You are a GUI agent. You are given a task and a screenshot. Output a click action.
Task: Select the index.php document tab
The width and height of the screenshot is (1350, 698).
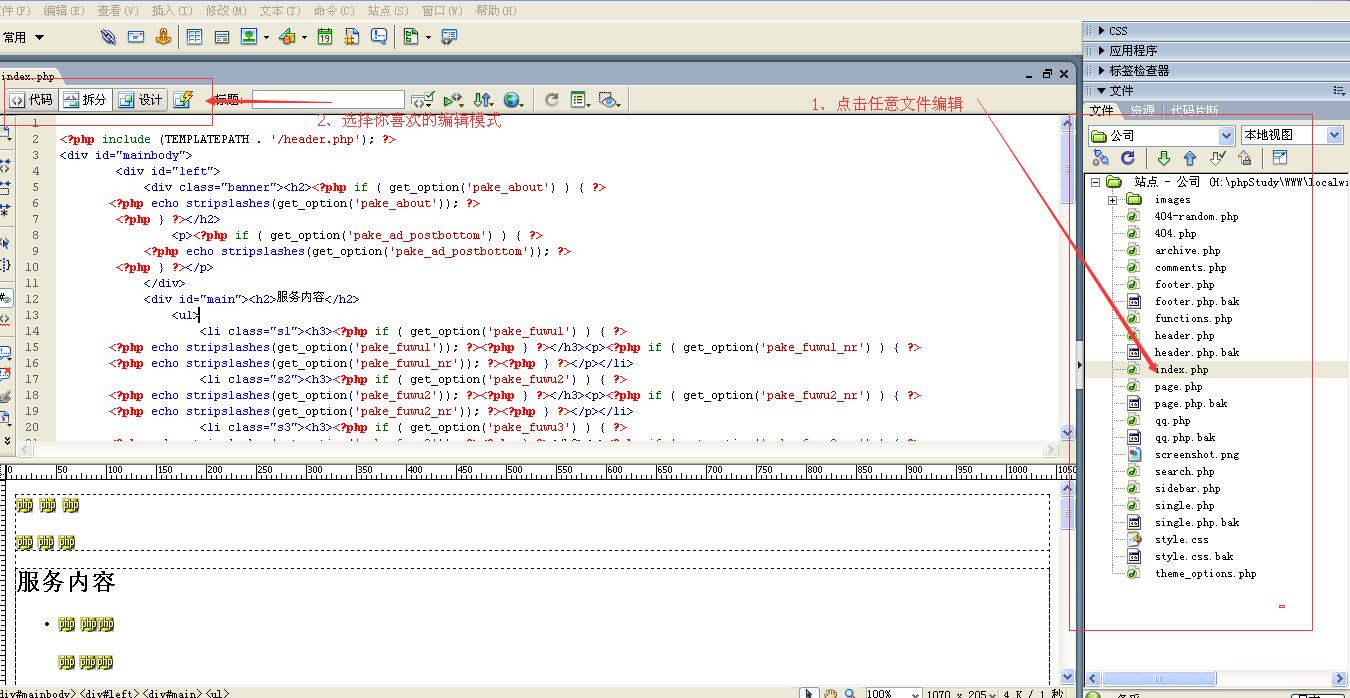click(x=28, y=76)
